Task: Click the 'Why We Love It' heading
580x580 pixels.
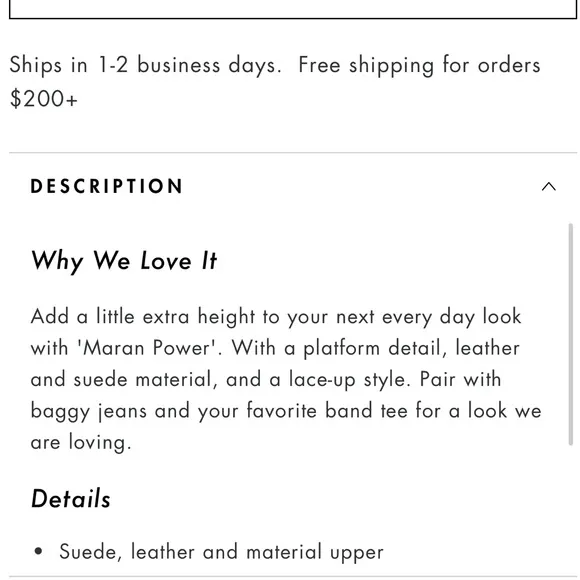Action: tap(124, 261)
